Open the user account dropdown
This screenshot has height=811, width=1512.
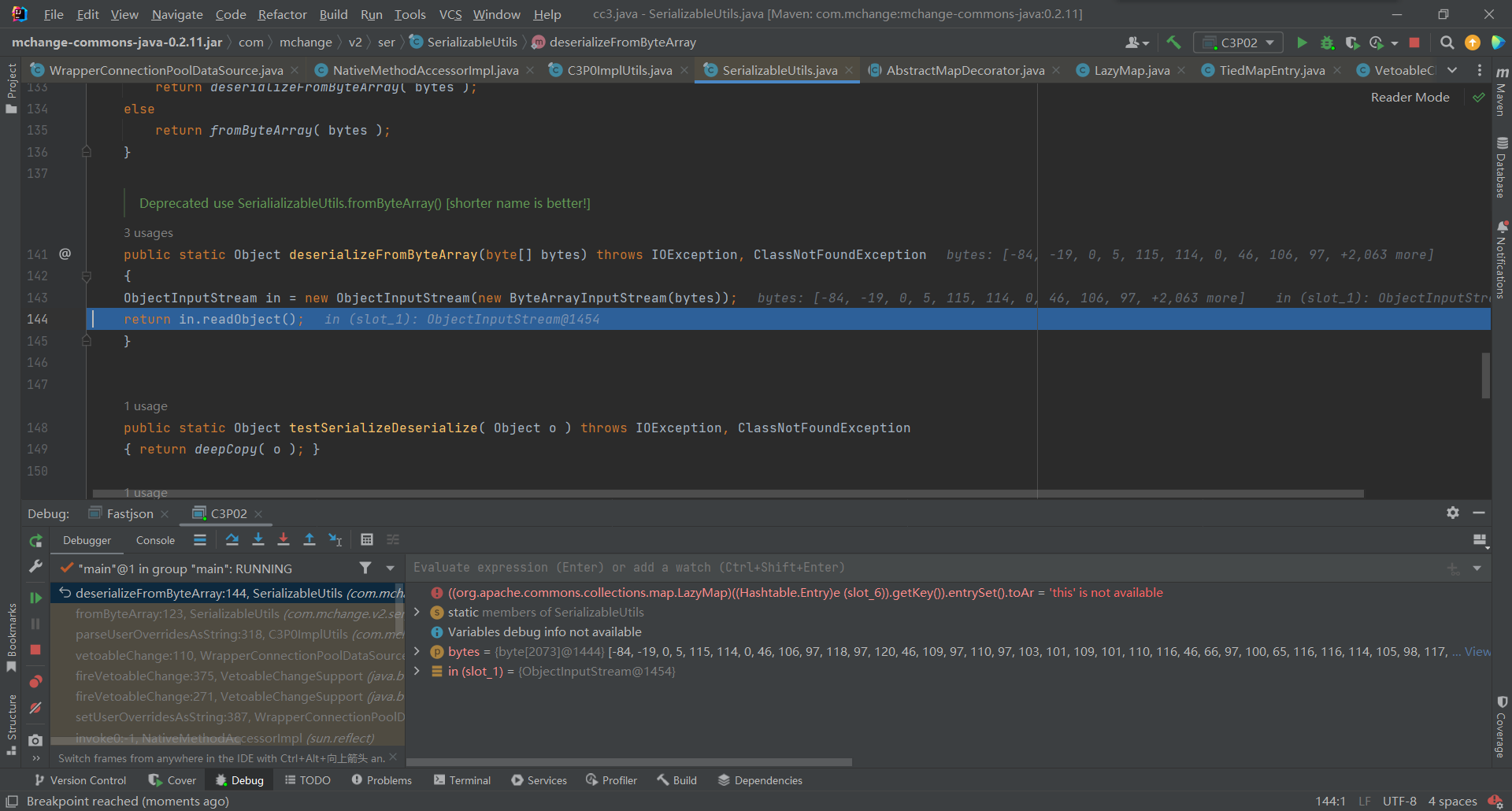pos(1137,43)
